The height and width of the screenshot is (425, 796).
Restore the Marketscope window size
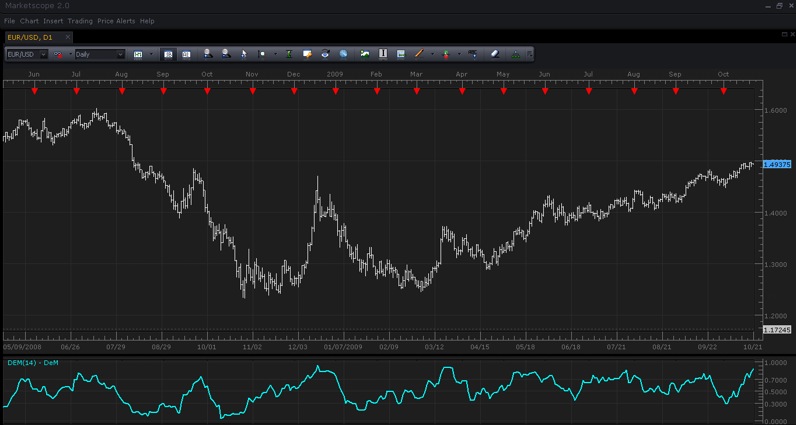tap(779, 6)
